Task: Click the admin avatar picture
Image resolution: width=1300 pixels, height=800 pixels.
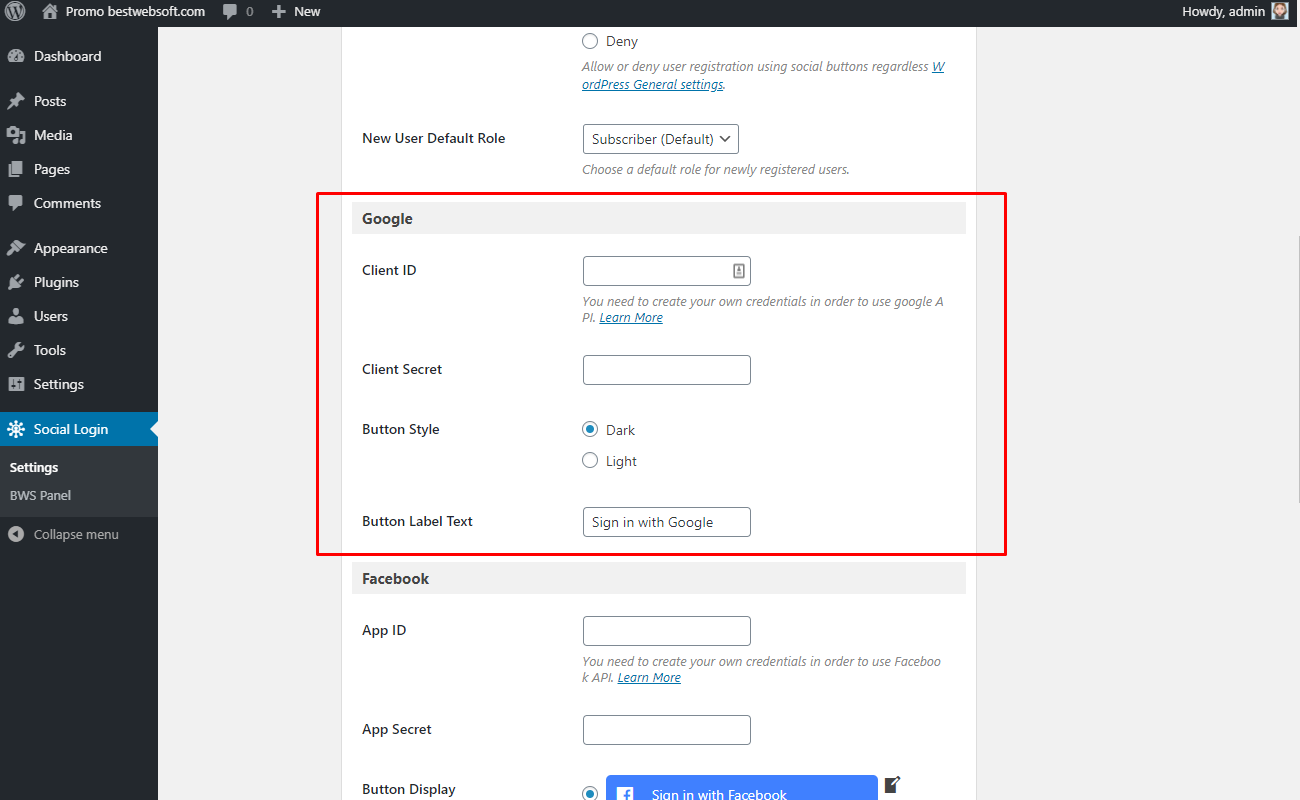Action: 1280,12
